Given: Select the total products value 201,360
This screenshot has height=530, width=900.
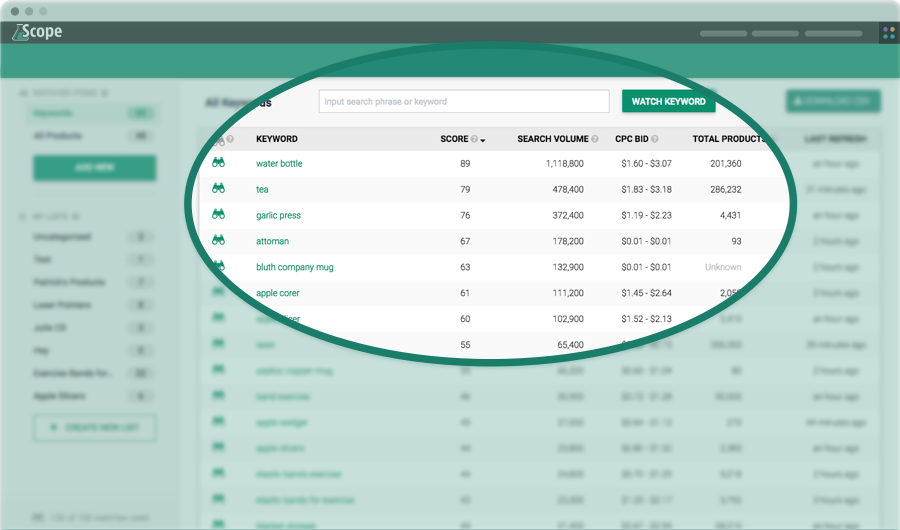Looking at the screenshot, I should (x=726, y=164).
